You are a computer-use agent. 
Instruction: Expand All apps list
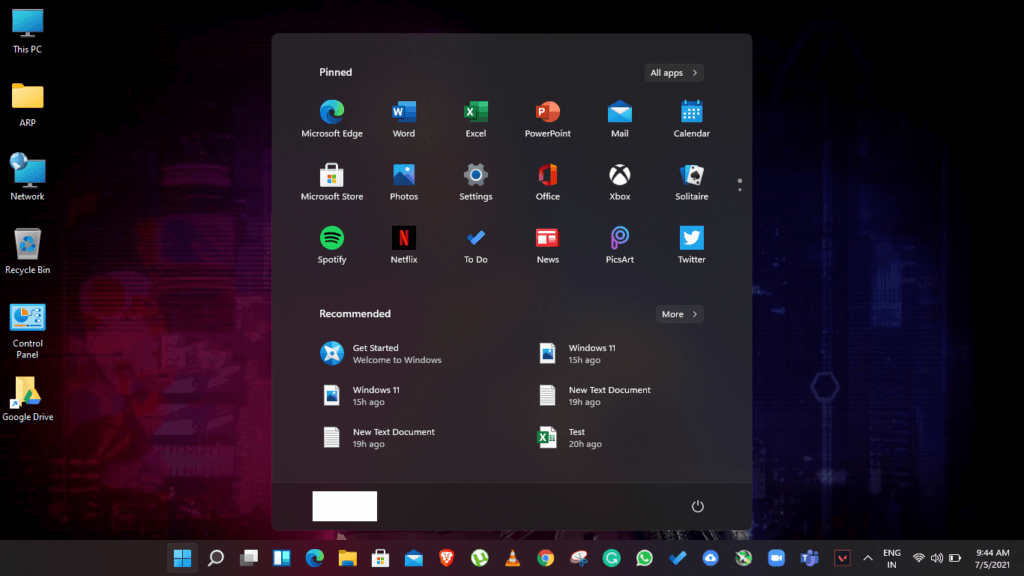point(674,72)
